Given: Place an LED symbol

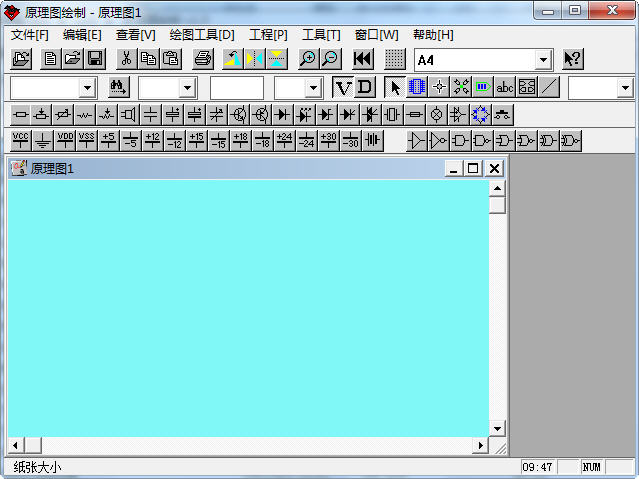Looking at the screenshot, I should point(305,115).
